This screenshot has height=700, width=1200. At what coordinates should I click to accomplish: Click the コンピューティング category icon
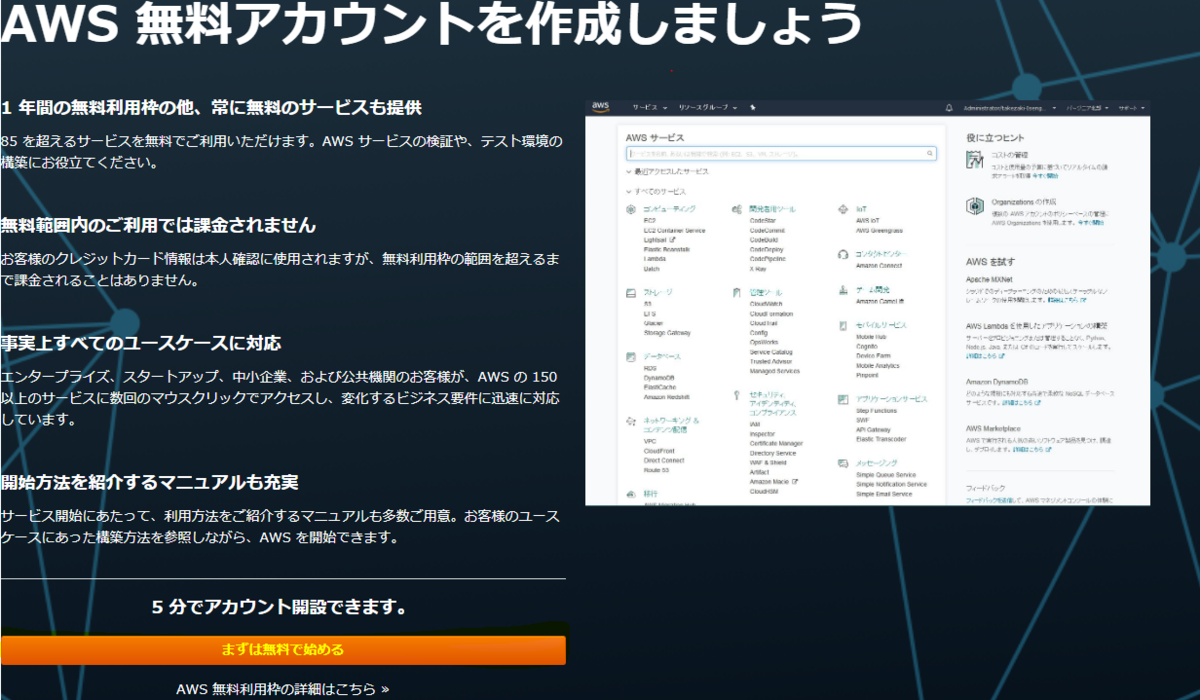pyautogui.click(x=631, y=209)
